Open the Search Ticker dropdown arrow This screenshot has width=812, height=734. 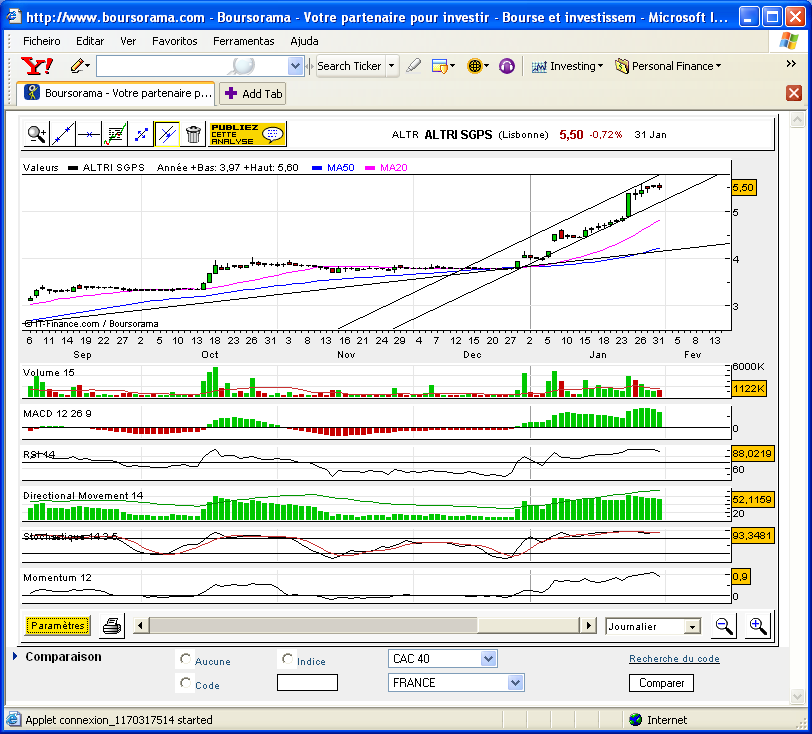tap(392, 66)
